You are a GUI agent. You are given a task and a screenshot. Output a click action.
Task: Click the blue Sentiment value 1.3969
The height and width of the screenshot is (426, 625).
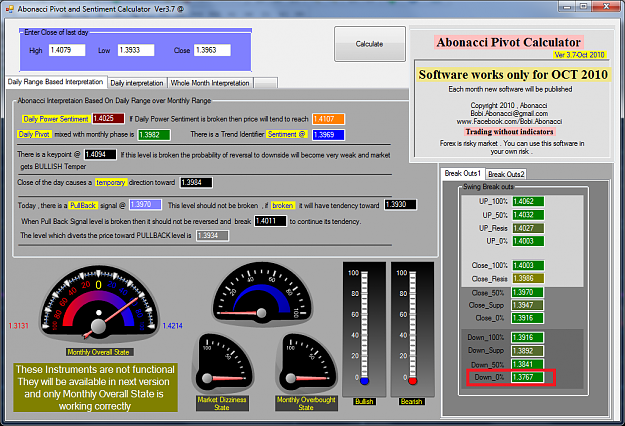pyautogui.click(x=328, y=135)
